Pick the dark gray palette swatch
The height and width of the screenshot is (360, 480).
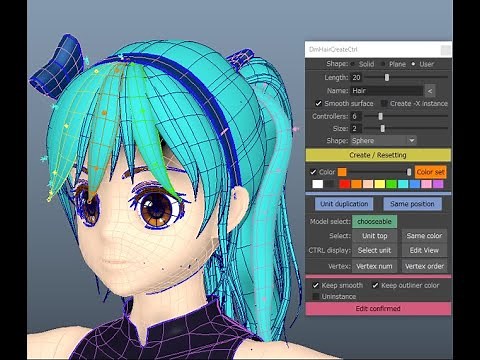[x=330, y=184]
